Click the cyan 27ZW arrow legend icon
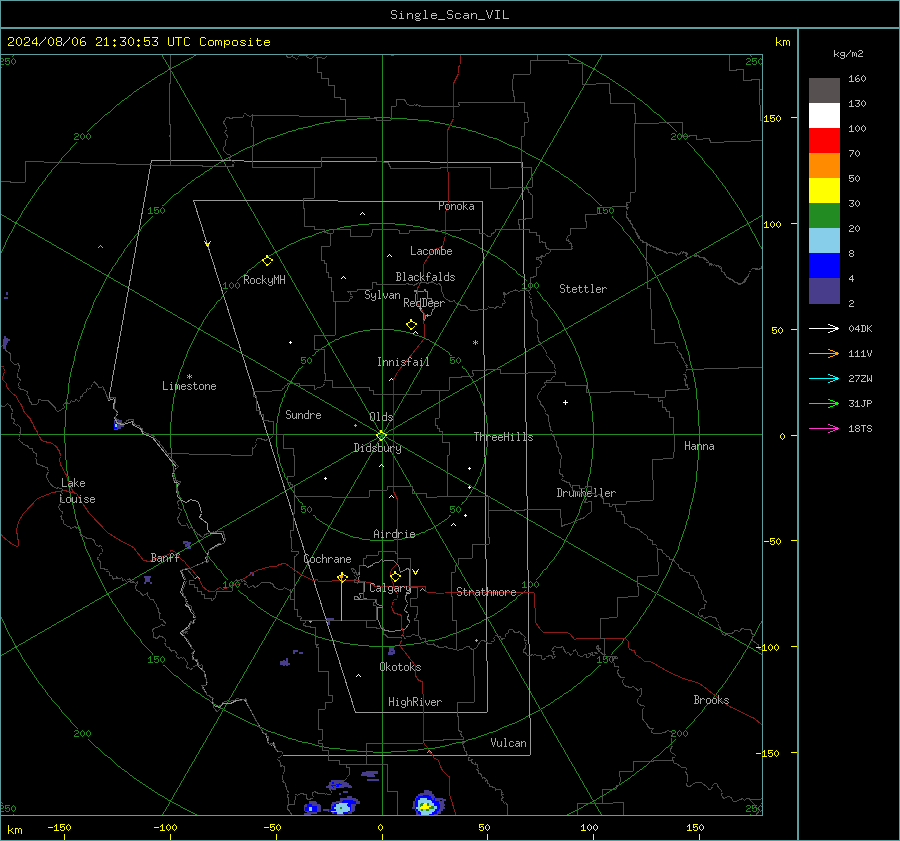This screenshot has height=841, width=900. click(x=824, y=378)
